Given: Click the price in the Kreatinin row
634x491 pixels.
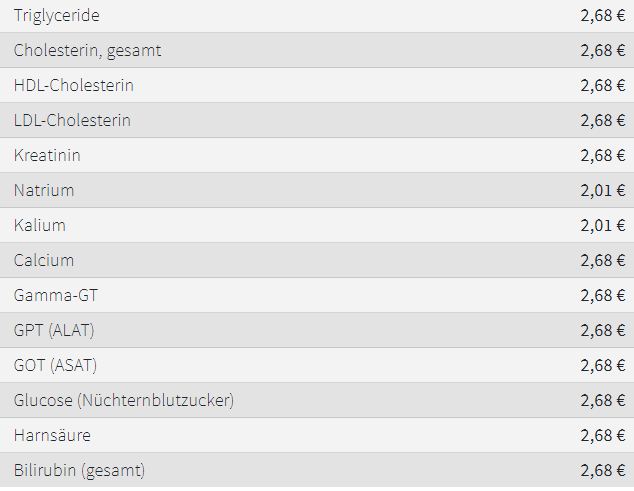Looking at the screenshot, I should [x=602, y=156].
